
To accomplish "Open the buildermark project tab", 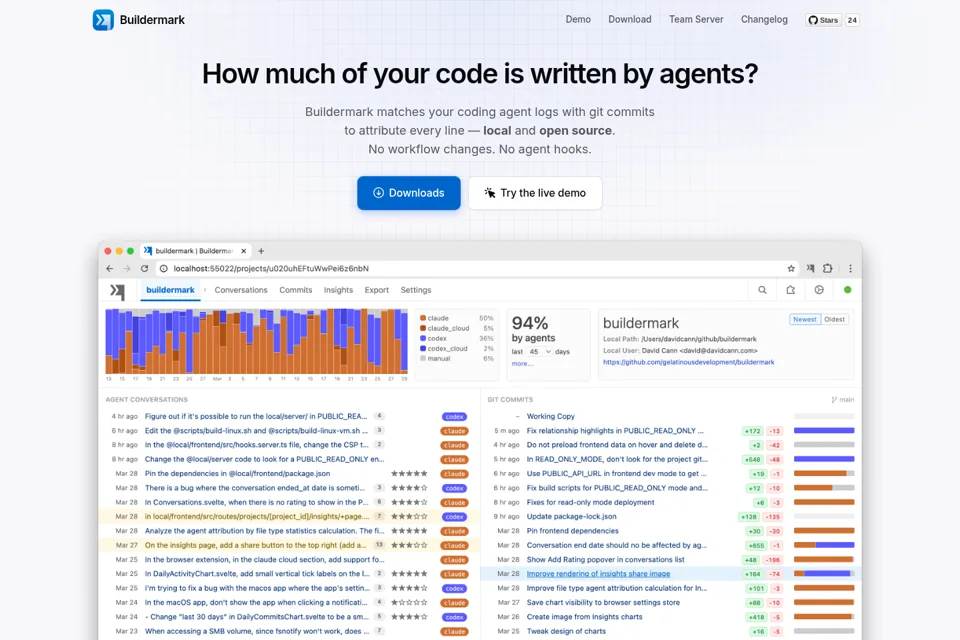I will pos(170,290).
